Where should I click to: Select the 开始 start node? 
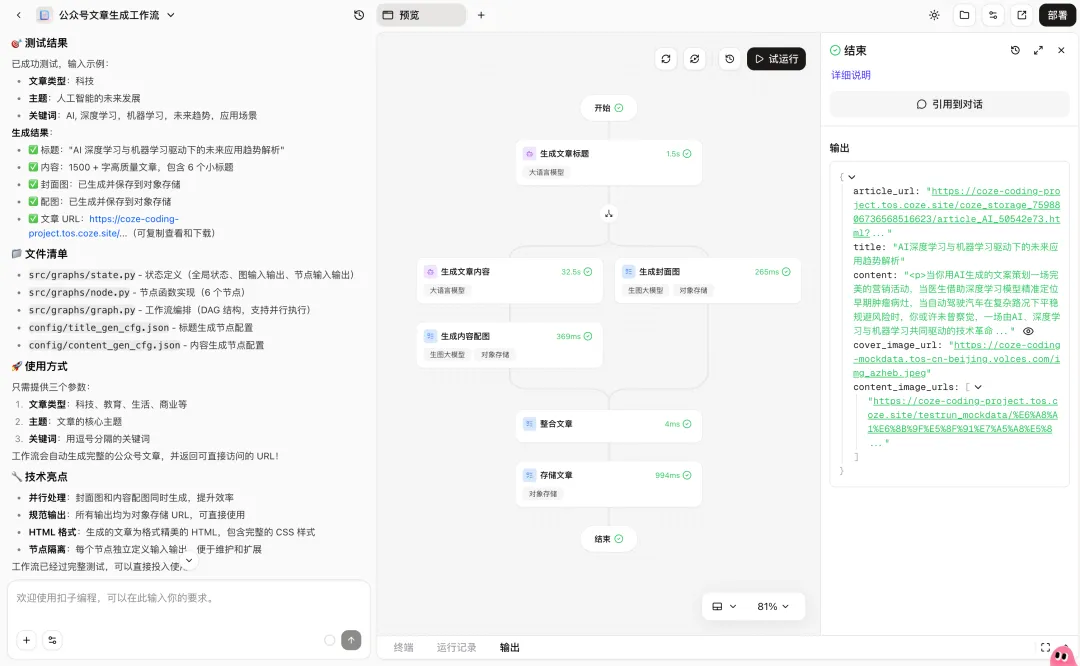(x=609, y=108)
